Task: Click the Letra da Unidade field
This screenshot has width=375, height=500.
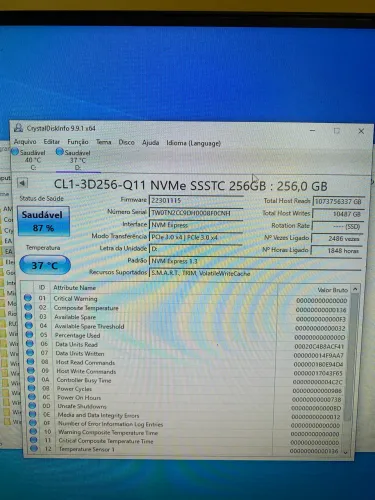Action: pyautogui.click(x=196, y=249)
